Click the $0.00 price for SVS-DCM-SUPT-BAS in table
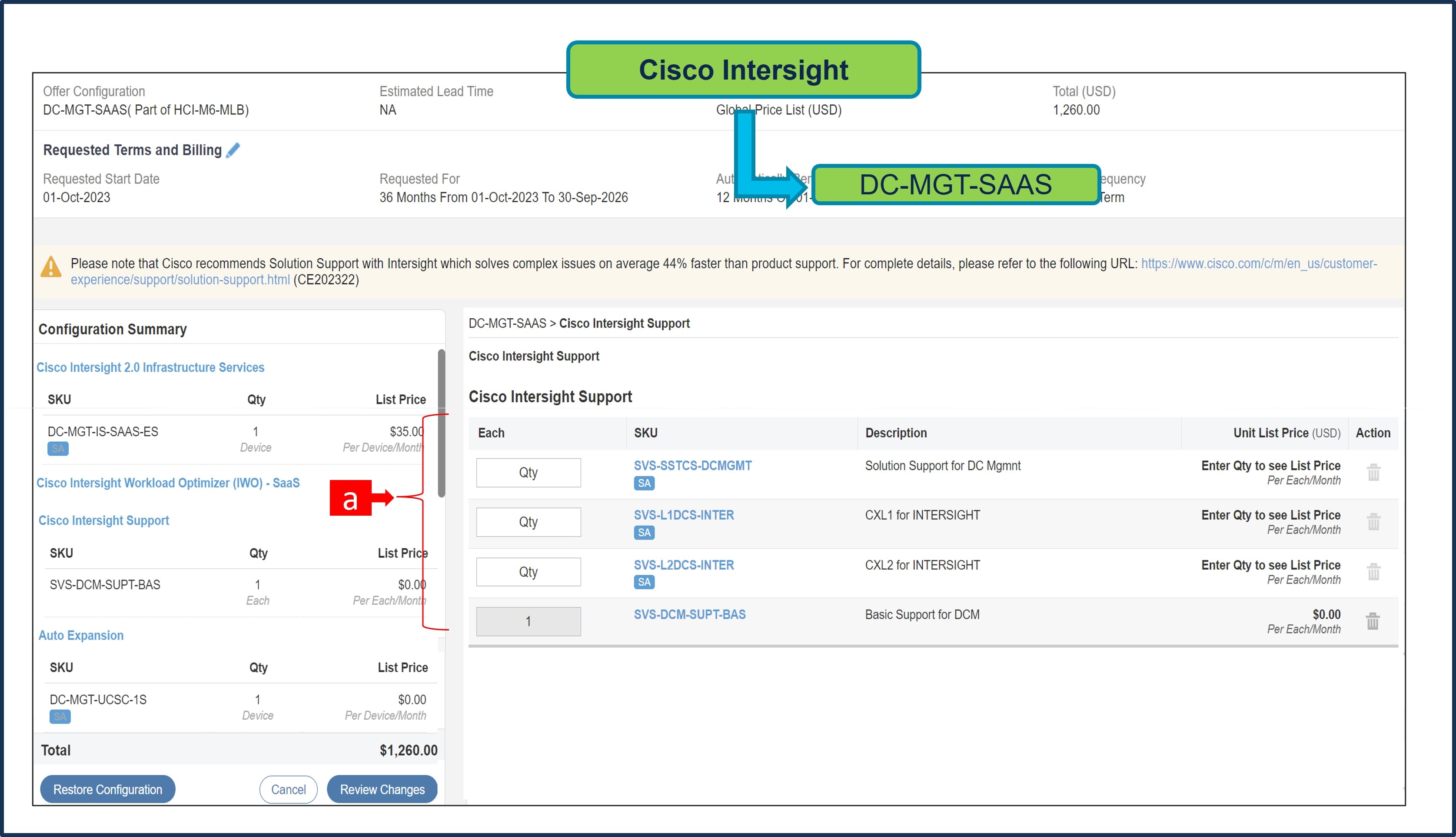 point(1326,614)
